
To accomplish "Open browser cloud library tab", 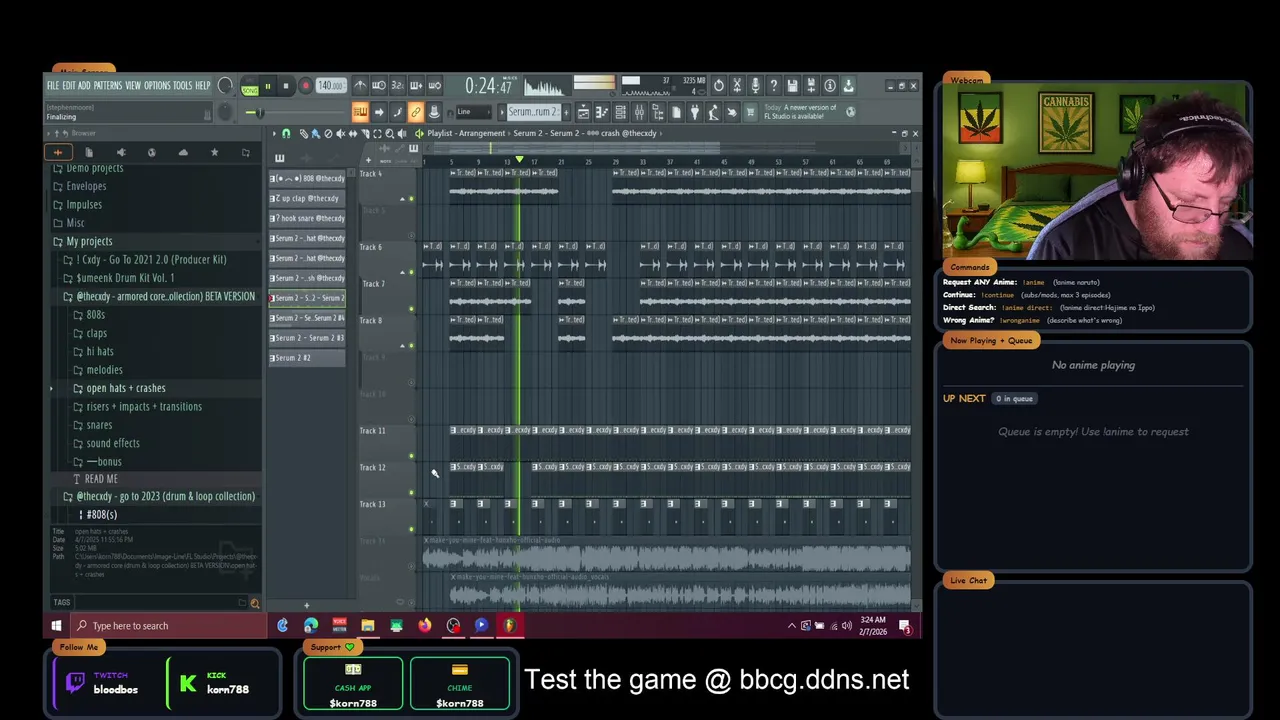I will pyautogui.click(x=183, y=152).
